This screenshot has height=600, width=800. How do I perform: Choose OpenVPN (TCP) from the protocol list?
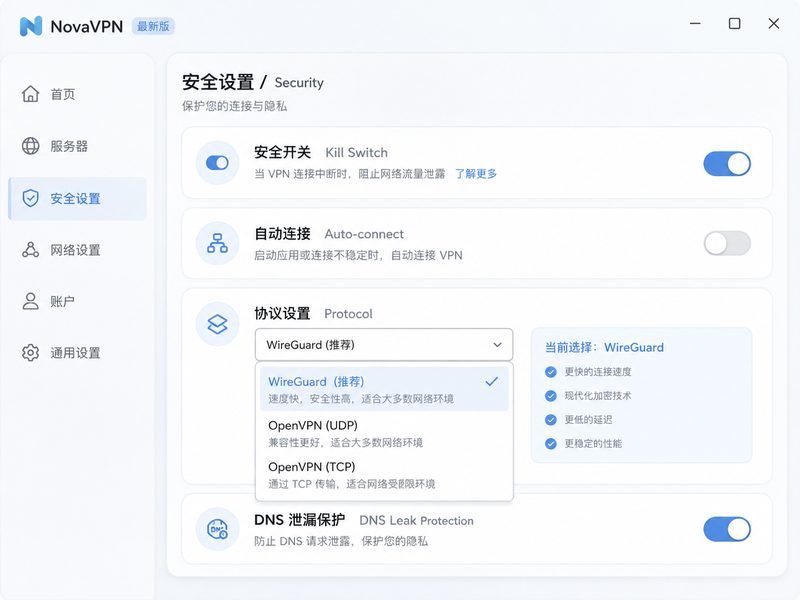(384, 475)
